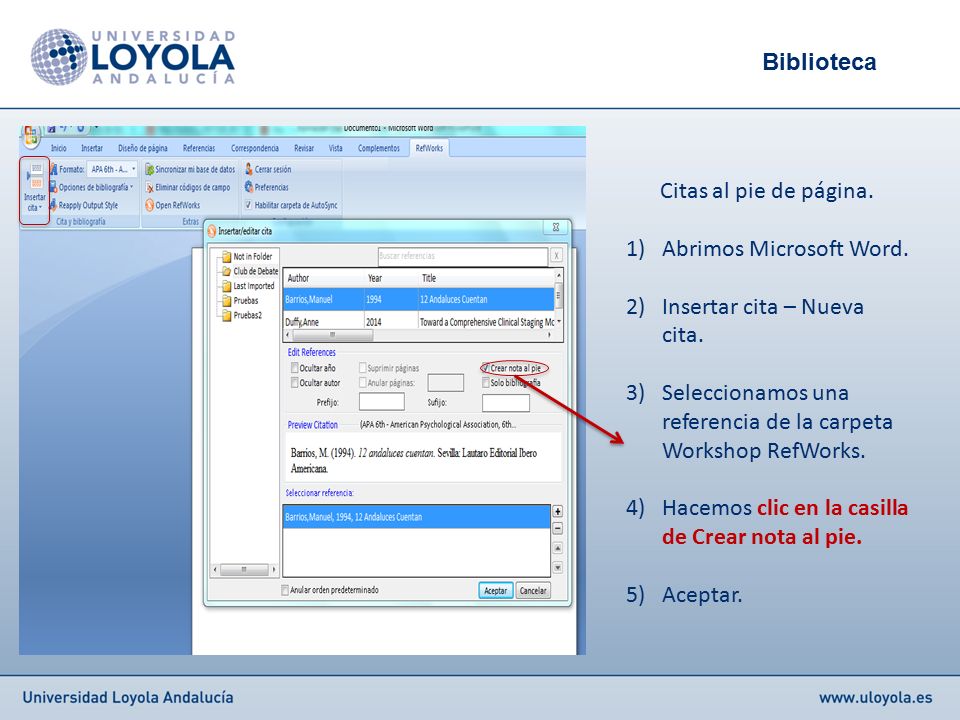960x720 pixels.
Task: Click the Cerrar sesión icon
Action: click(x=249, y=169)
